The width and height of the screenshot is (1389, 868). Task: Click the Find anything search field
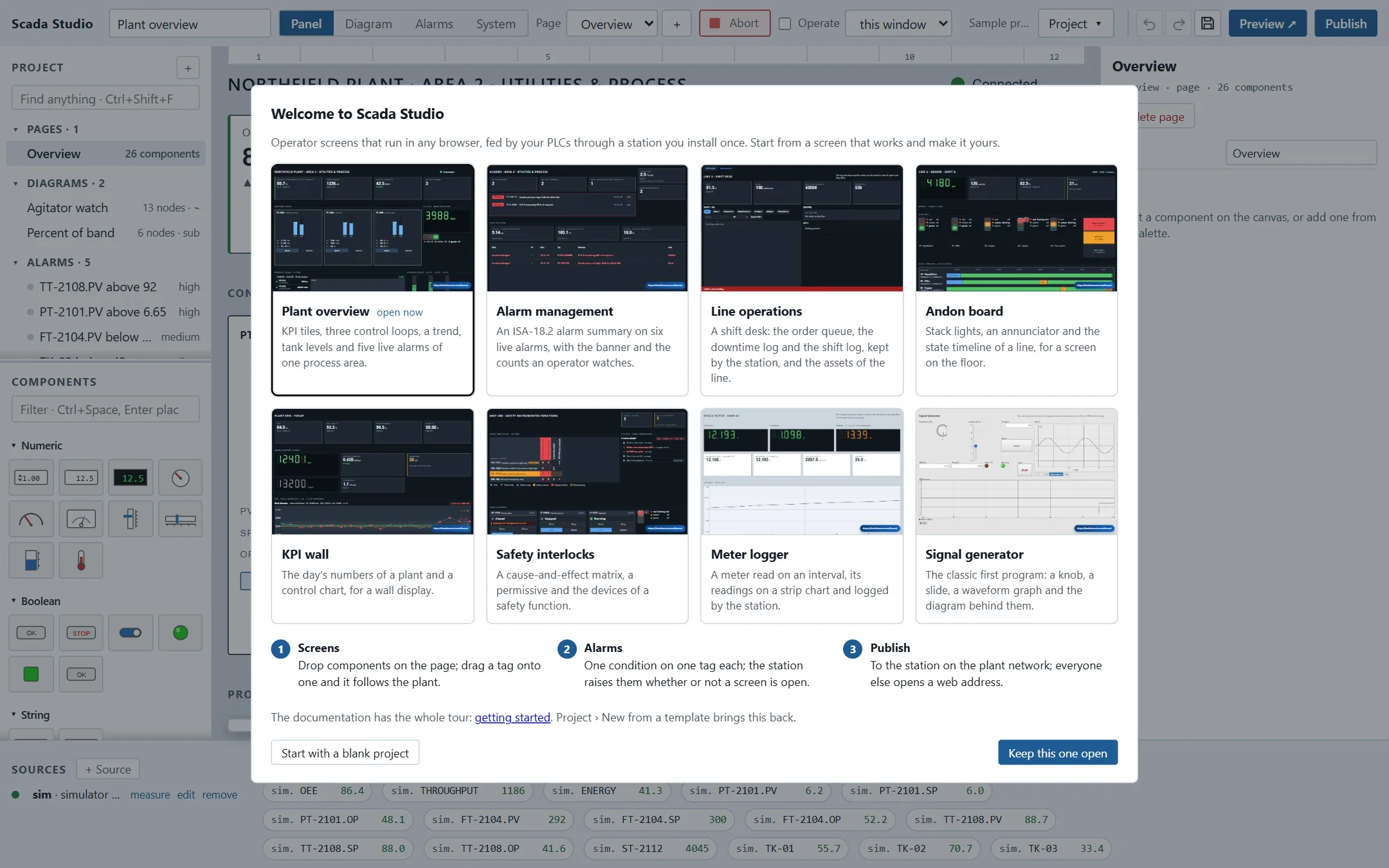pyautogui.click(x=105, y=99)
